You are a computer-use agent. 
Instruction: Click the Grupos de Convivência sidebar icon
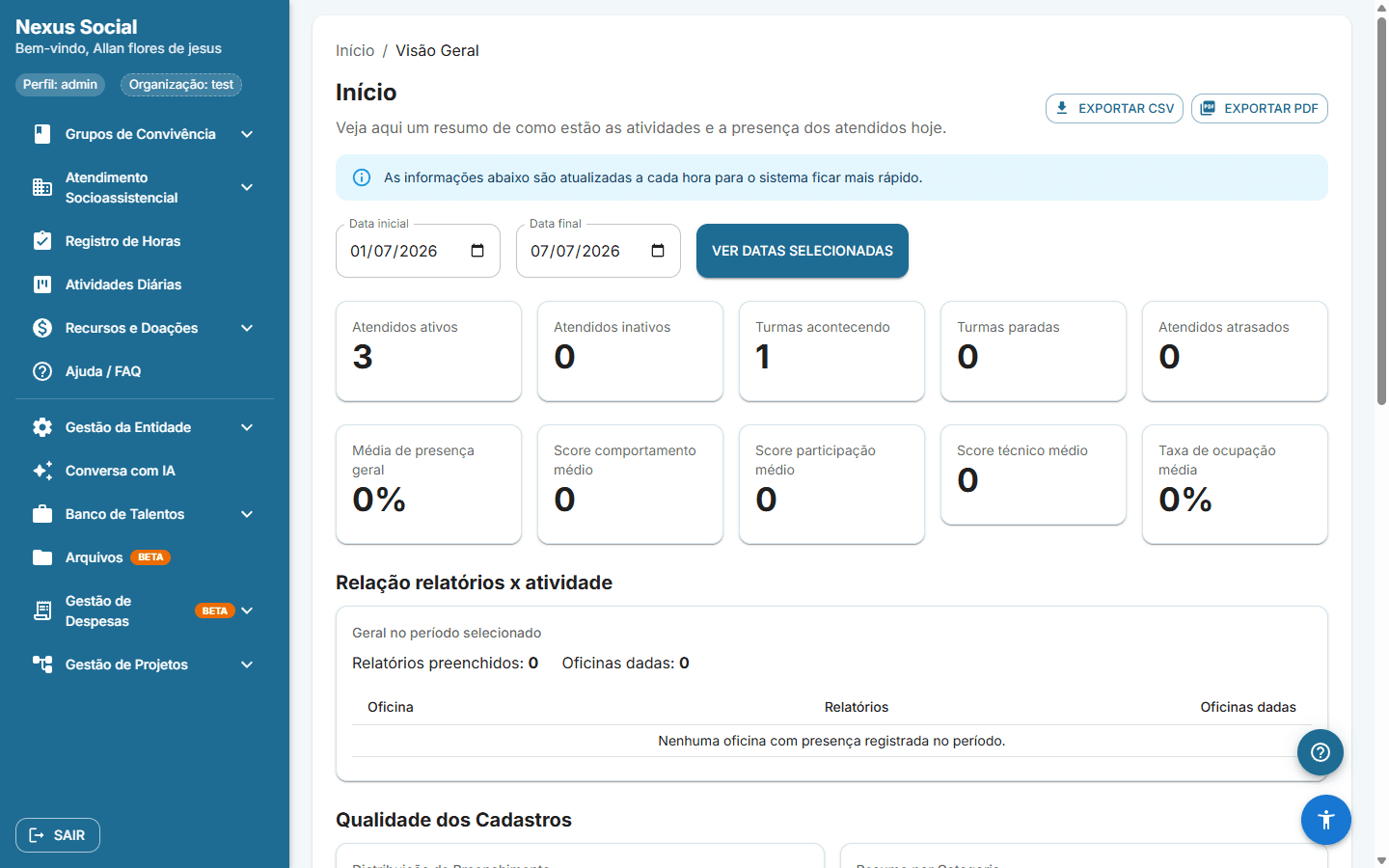coord(42,134)
